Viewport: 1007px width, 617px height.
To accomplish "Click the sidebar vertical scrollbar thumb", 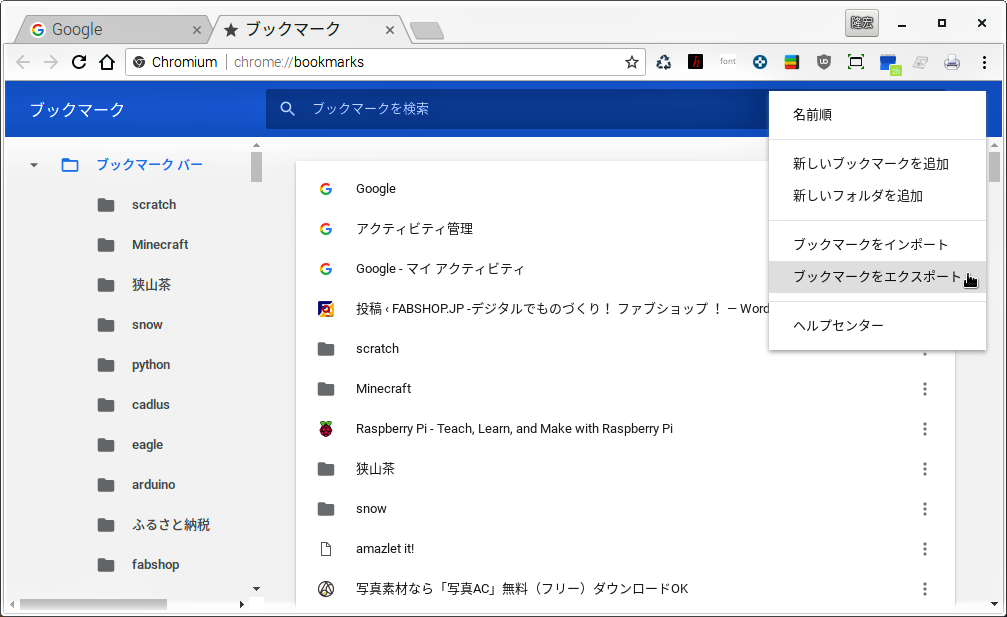I will tap(256, 167).
